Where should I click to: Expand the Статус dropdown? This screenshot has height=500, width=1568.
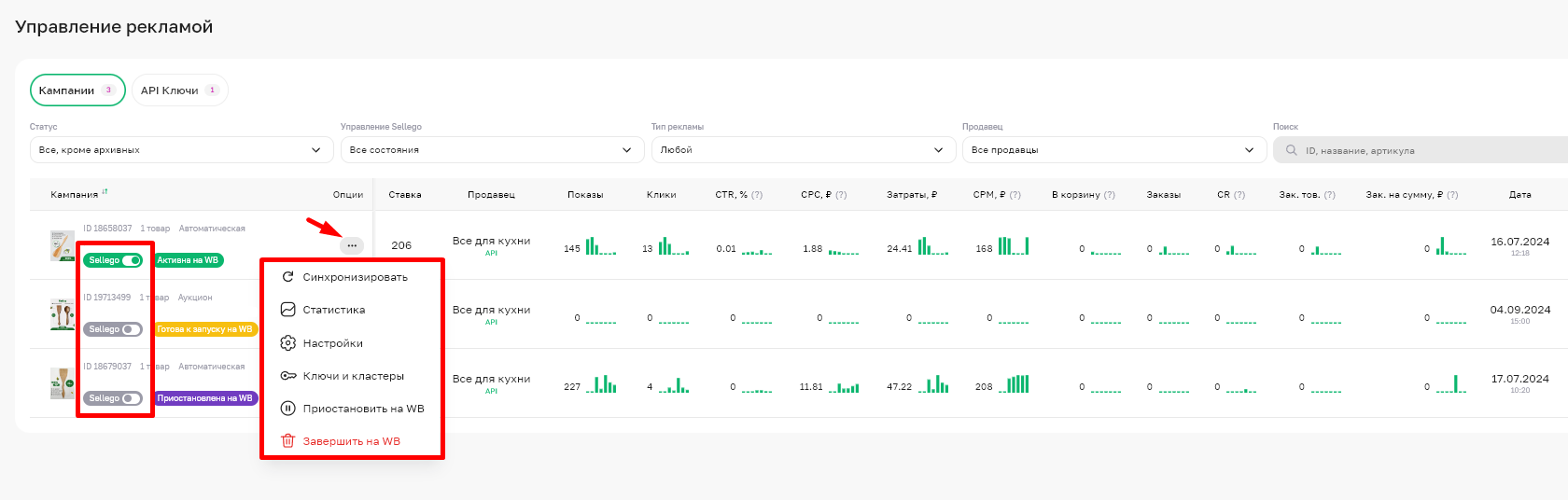tap(181, 150)
